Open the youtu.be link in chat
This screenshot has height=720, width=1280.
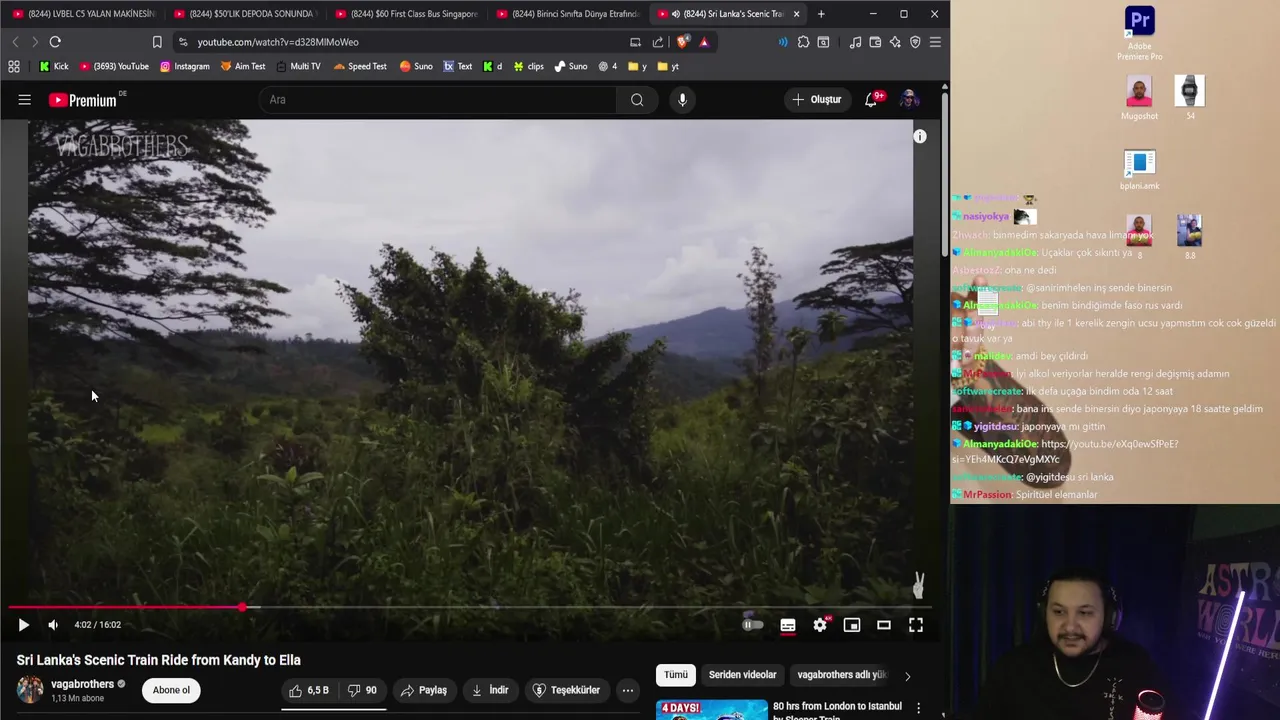(1066, 452)
